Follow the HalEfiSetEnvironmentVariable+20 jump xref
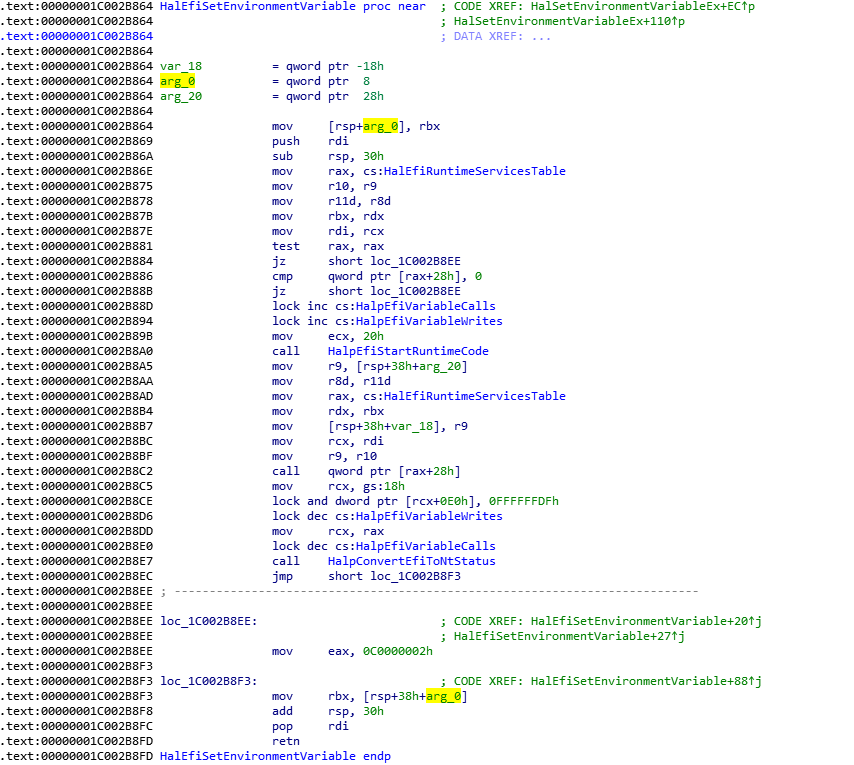The height and width of the screenshot is (765, 854). pos(646,621)
